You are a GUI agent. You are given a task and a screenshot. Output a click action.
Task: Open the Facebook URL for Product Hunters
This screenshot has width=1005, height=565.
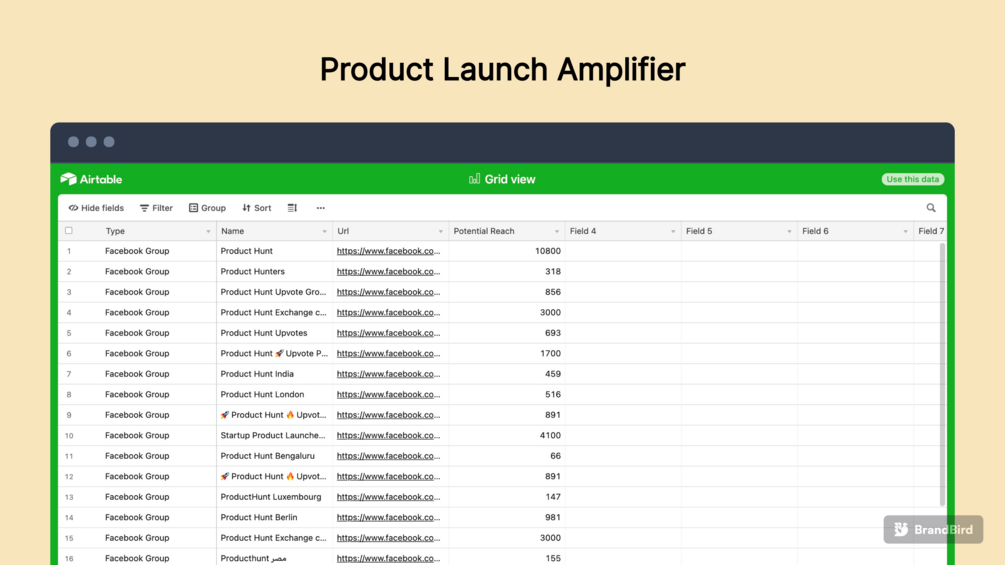388,272
